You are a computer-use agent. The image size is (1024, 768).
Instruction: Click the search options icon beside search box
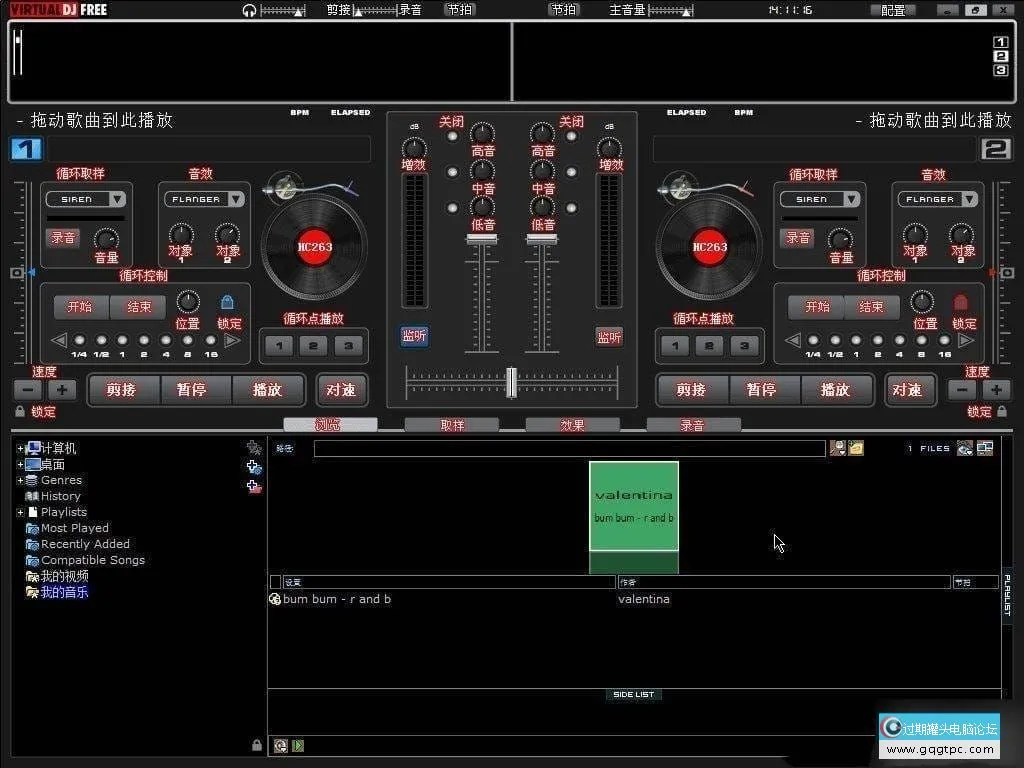[x=838, y=448]
